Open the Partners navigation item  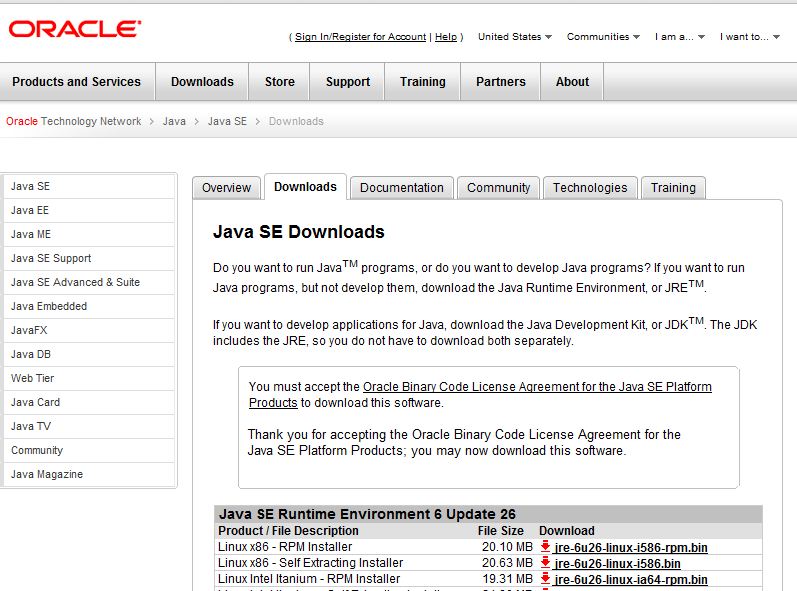tap(501, 82)
